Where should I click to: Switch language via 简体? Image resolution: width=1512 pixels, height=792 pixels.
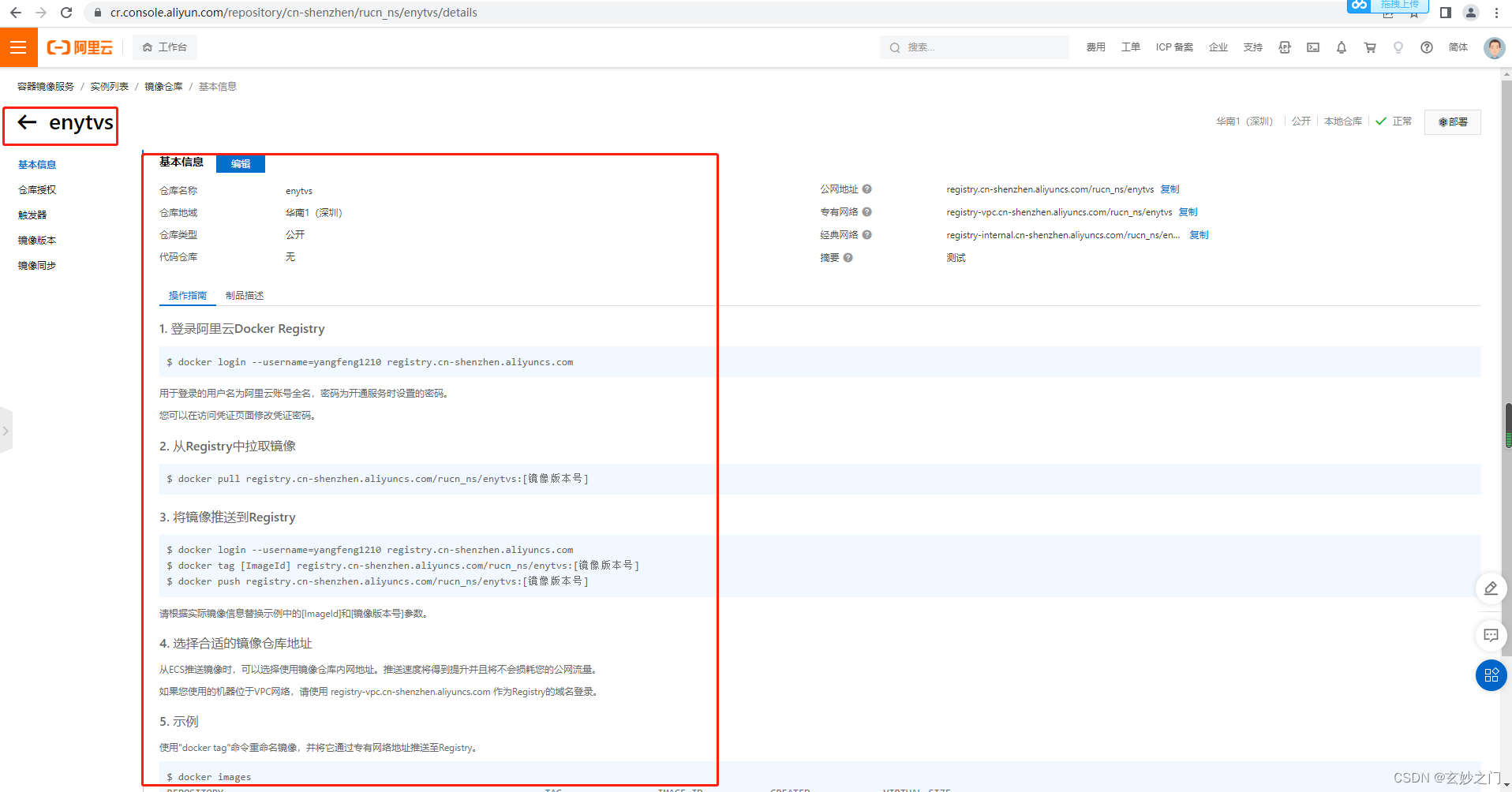point(1458,47)
